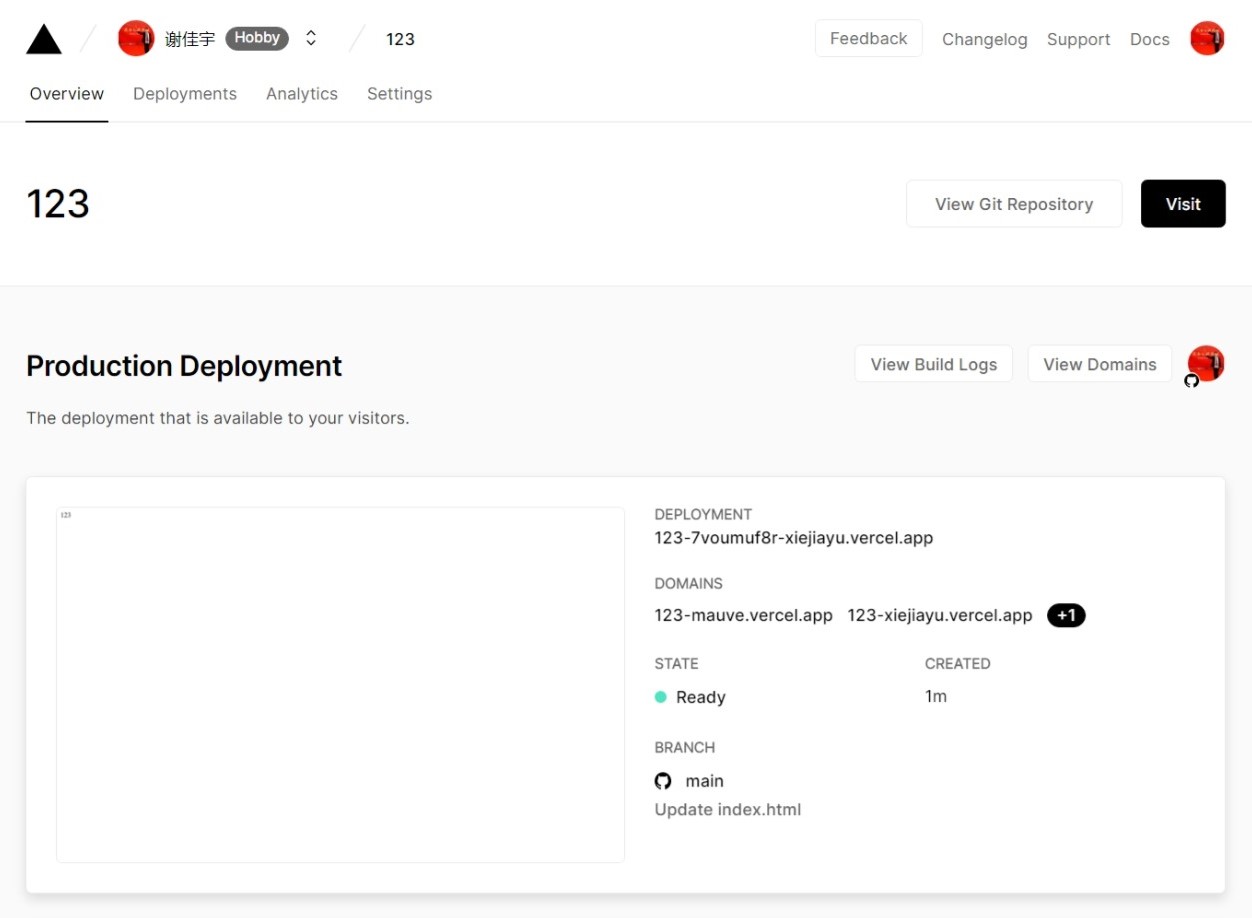This screenshot has height=918, width=1252.
Task: Click the green Ready status dot
Action: [x=660, y=697]
